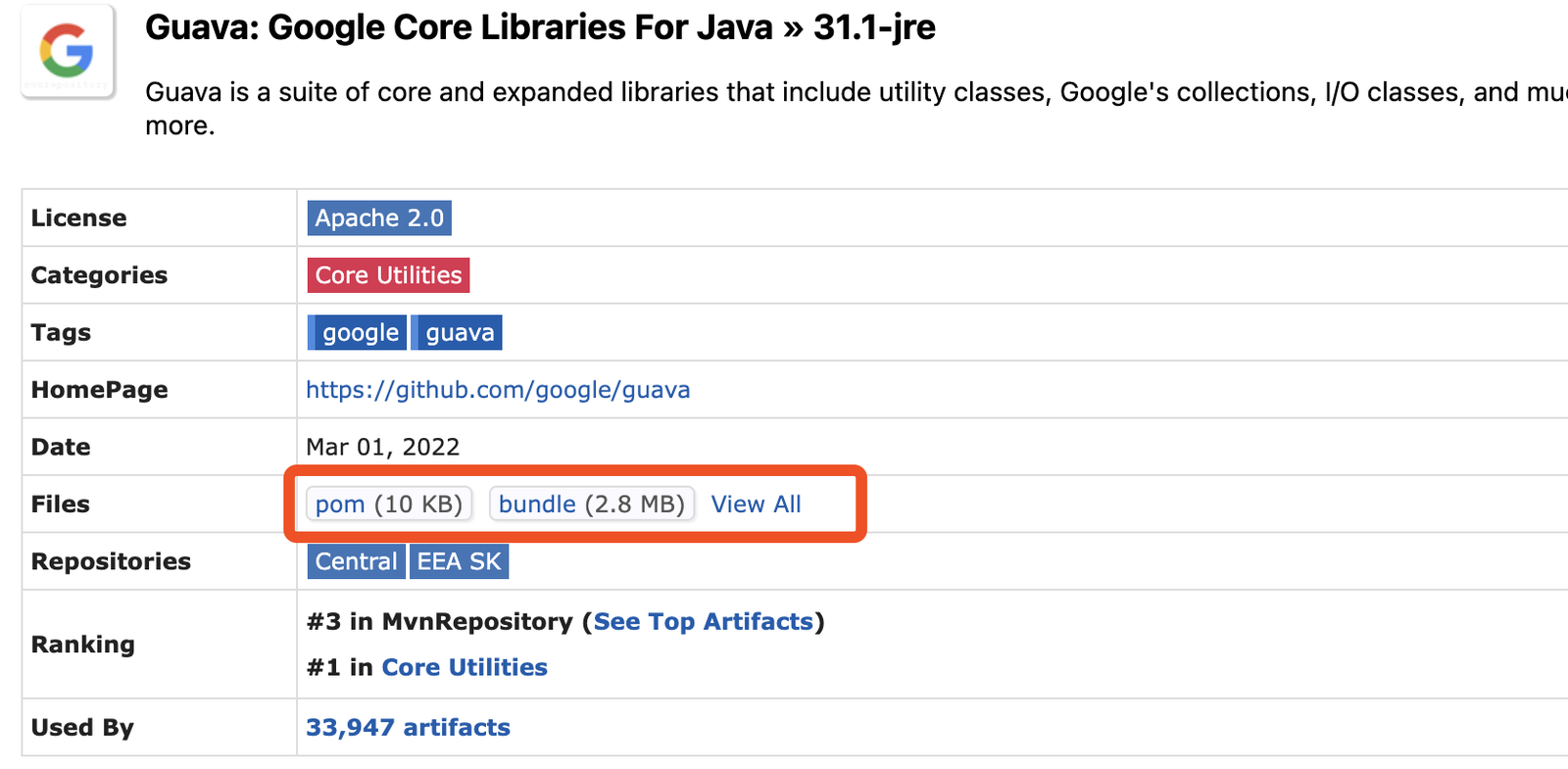
Task: Open the EEA SK repository badge
Action: point(459,561)
